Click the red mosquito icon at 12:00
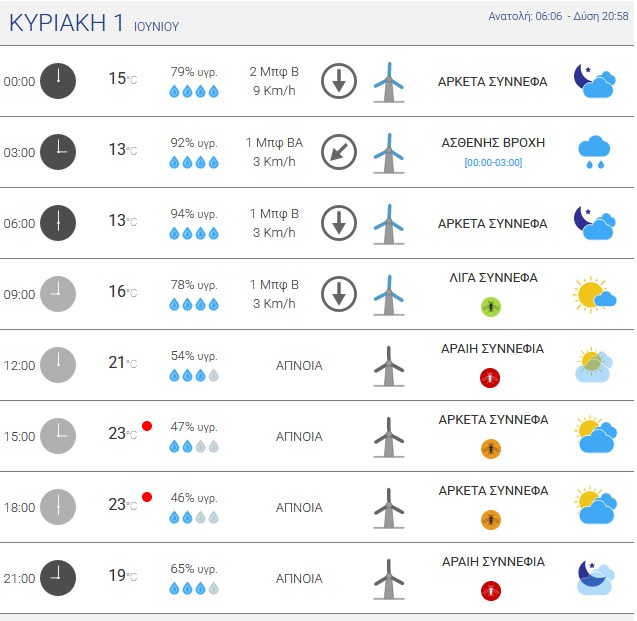The width and height of the screenshot is (637, 621). (x=490, y=378)
